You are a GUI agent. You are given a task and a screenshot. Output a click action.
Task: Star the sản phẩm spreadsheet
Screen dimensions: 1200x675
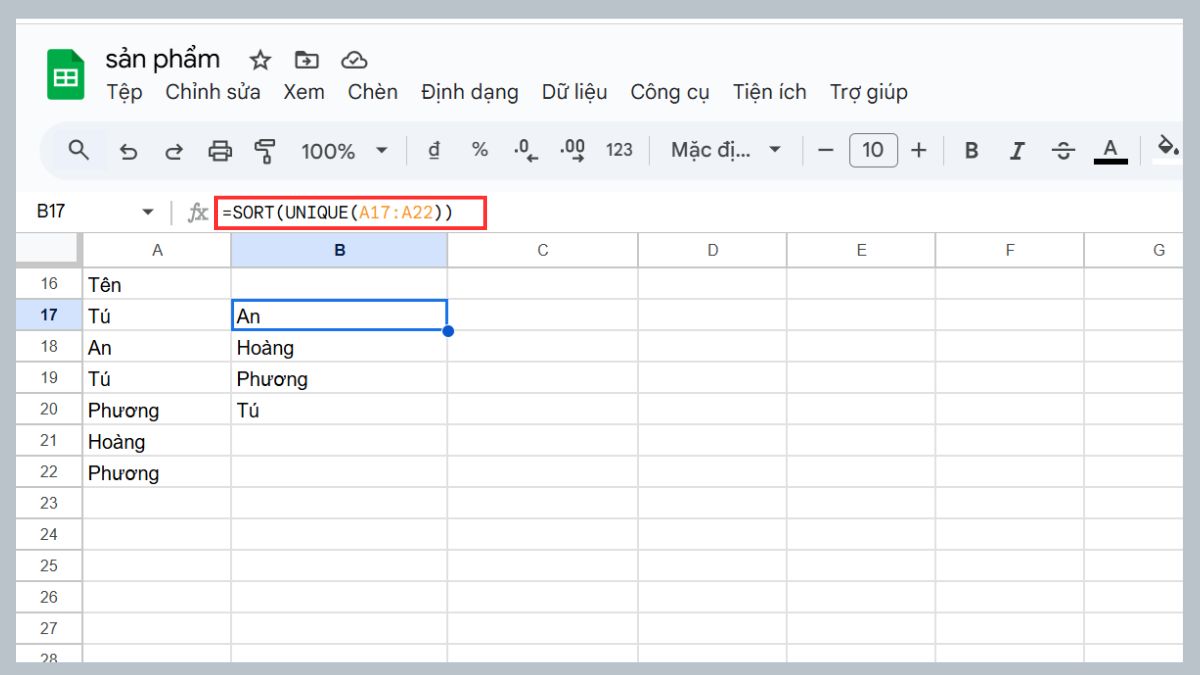pos(260,60)
